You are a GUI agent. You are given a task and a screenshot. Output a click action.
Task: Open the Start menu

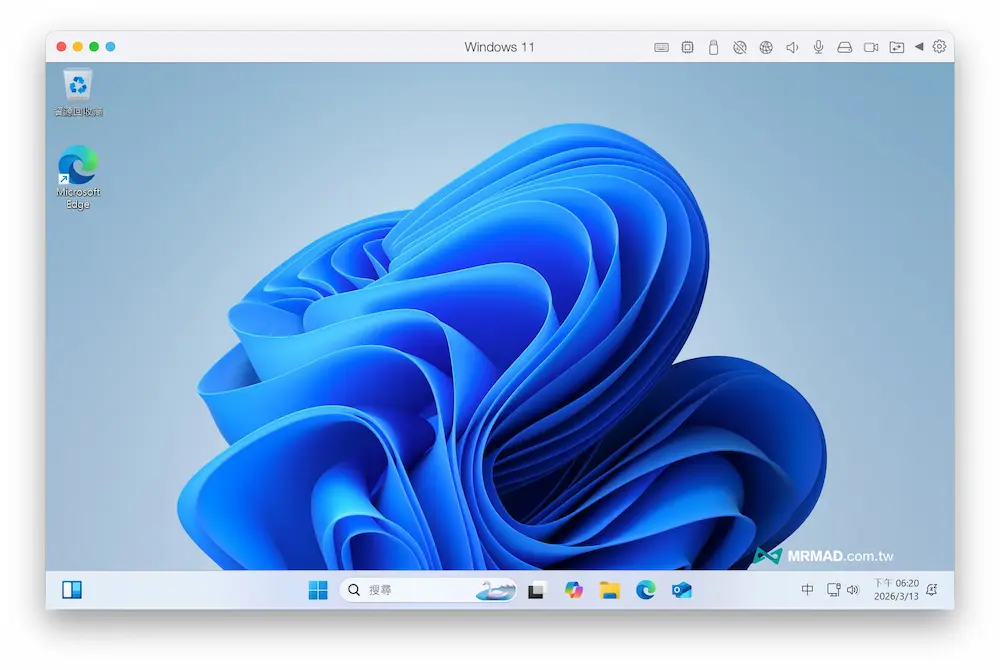coord(319,590)
